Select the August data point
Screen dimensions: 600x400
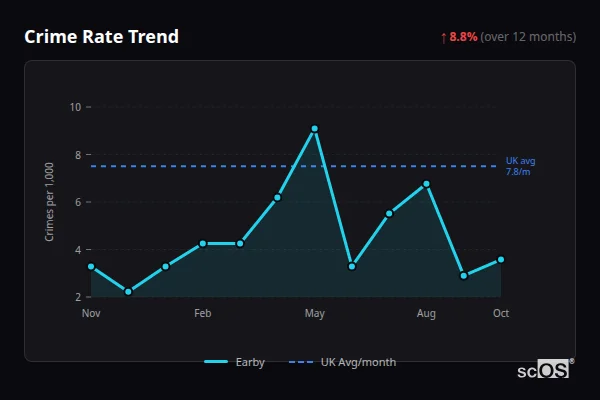[x=426, y=184]
